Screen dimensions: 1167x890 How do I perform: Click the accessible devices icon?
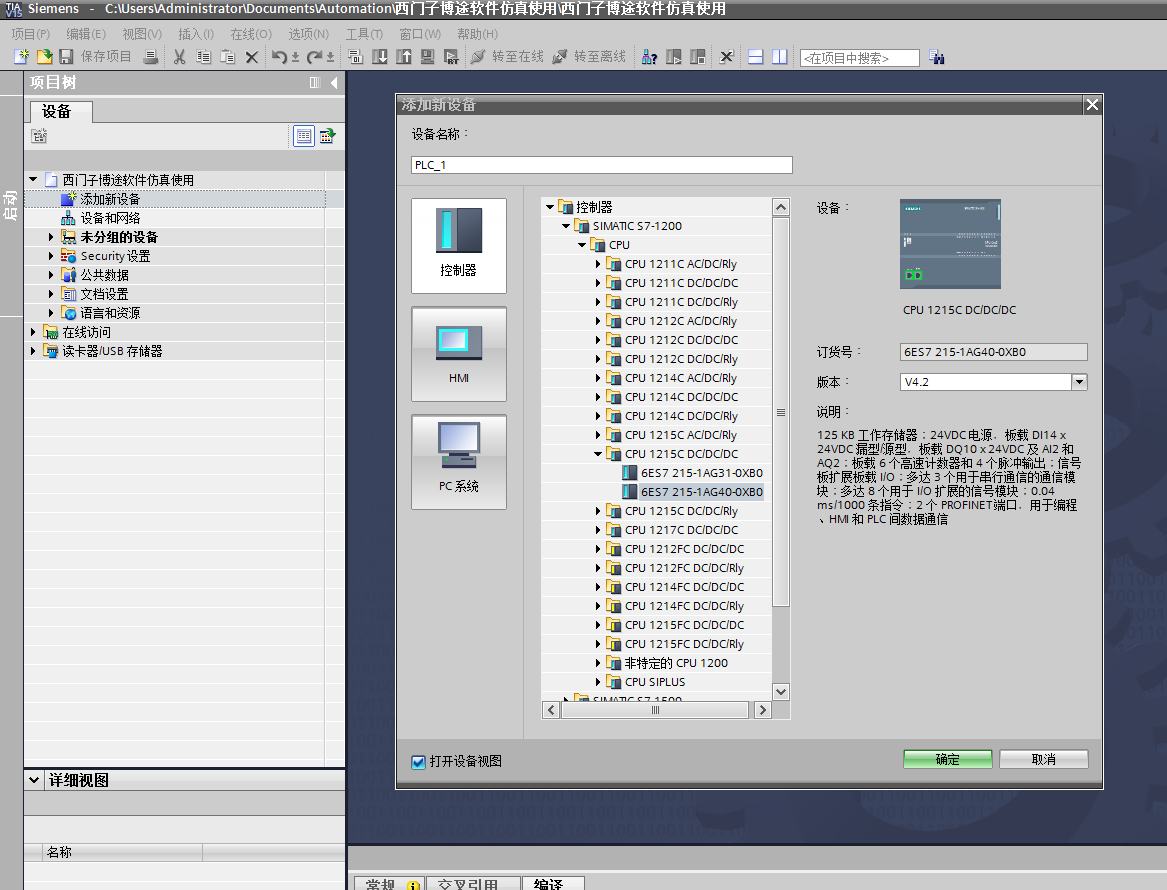(650, 57)
